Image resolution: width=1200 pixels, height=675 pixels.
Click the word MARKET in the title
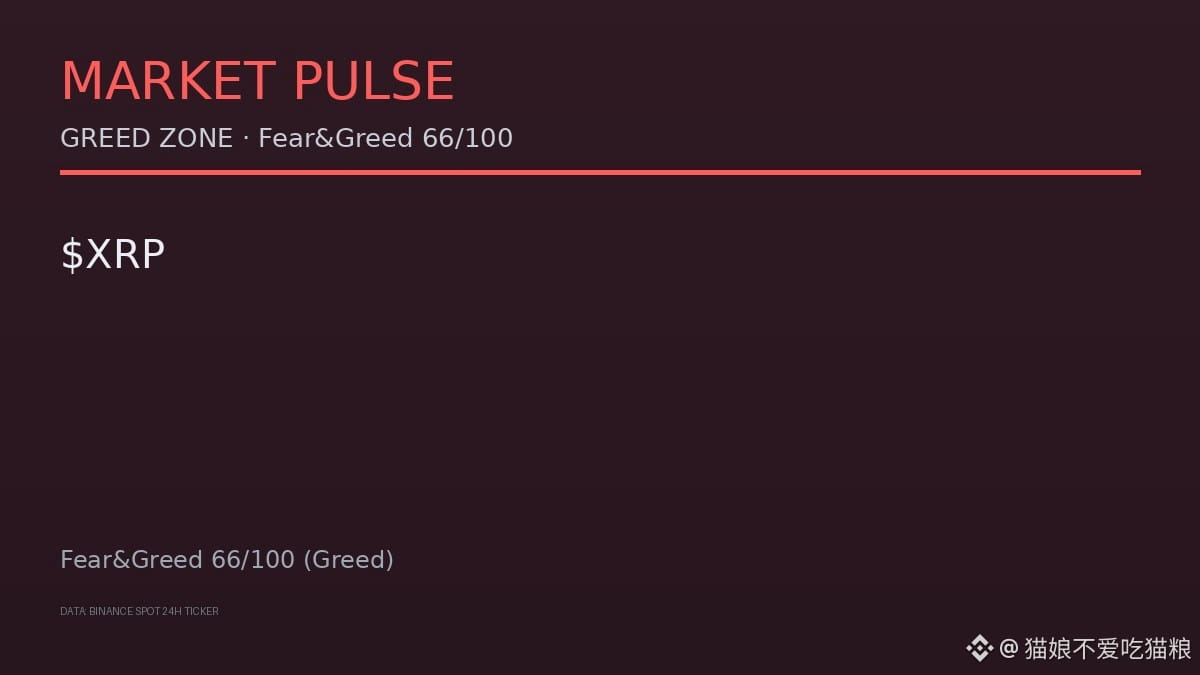[x=168, y=82]
